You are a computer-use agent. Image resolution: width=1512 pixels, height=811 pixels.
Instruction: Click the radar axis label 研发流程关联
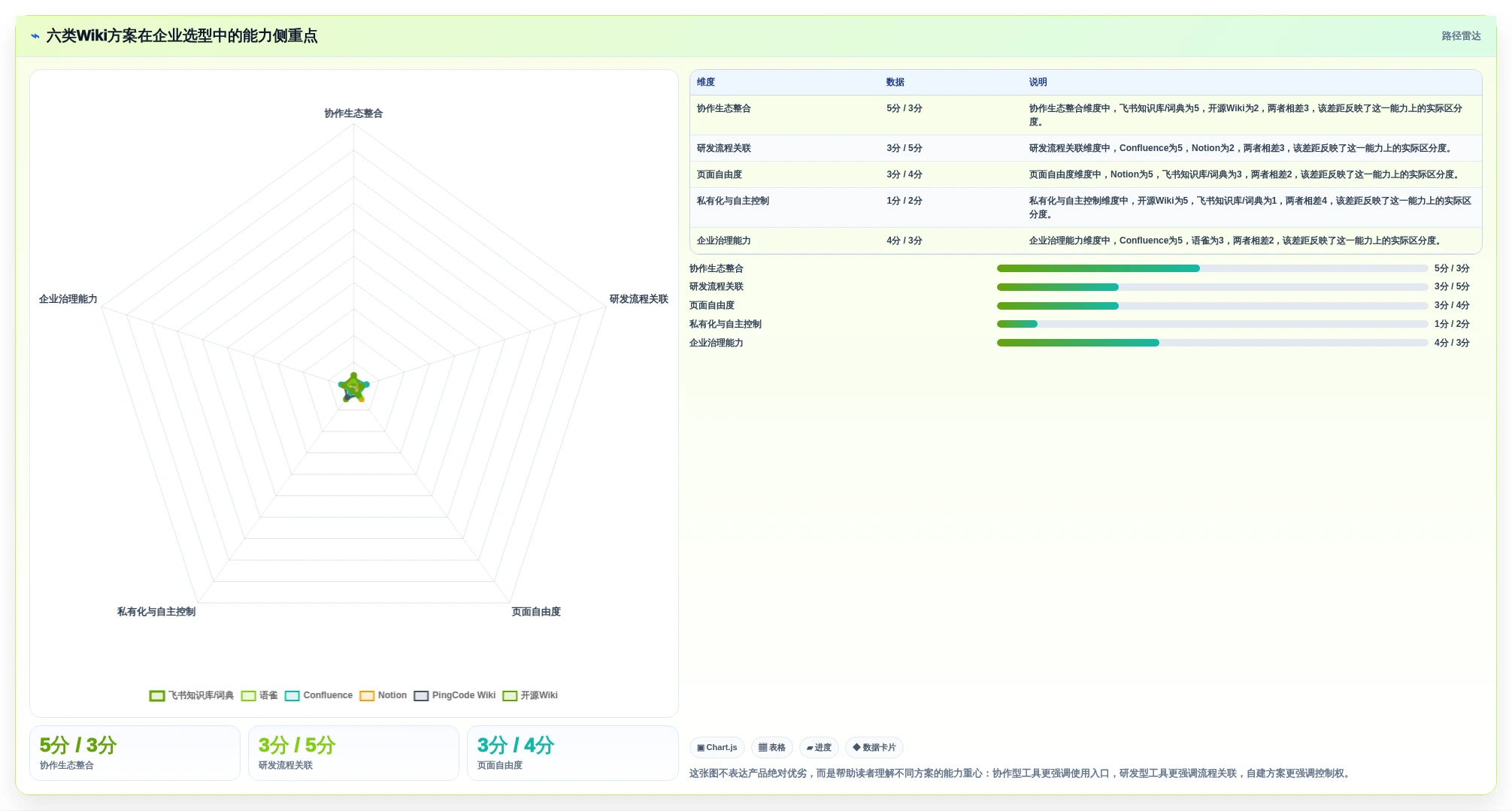pyautogui.click(x=638, y=299)
